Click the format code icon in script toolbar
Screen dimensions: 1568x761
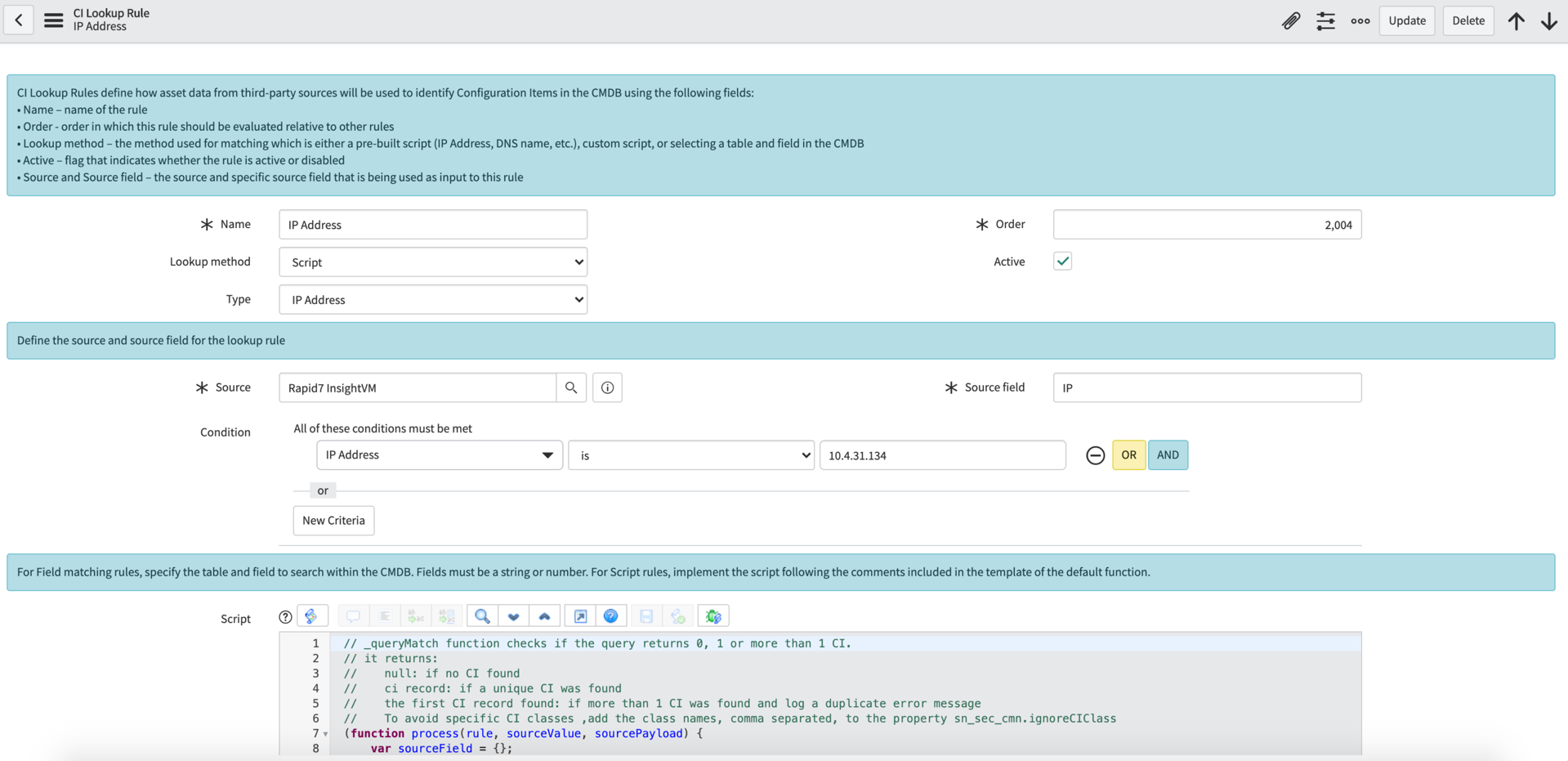point(385,616)
